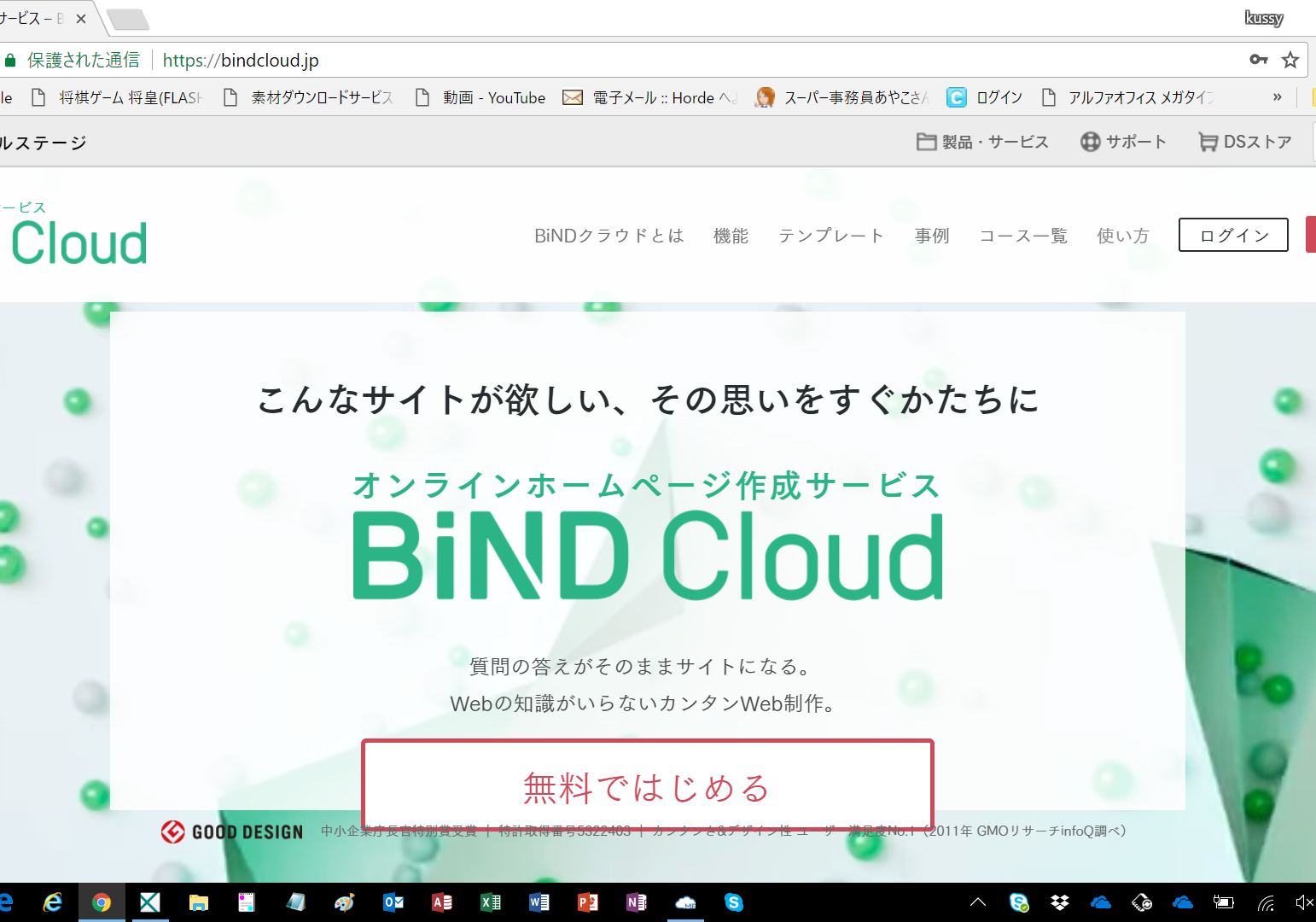Screen dimensions: 1316x922
Task: Go to the 機能 navigation item
Action: (x=731, y=236)
